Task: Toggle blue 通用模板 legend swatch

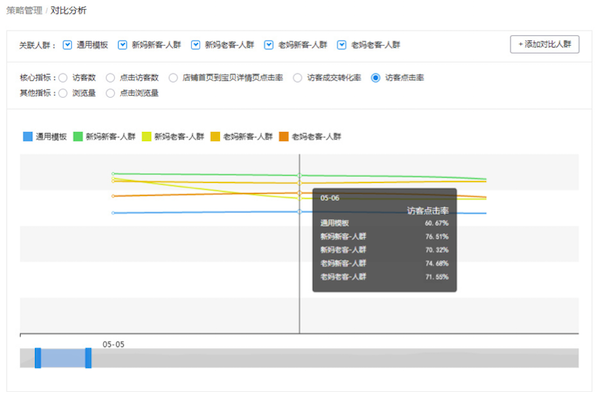Action: pyautogui.click(x=28, y=137)
